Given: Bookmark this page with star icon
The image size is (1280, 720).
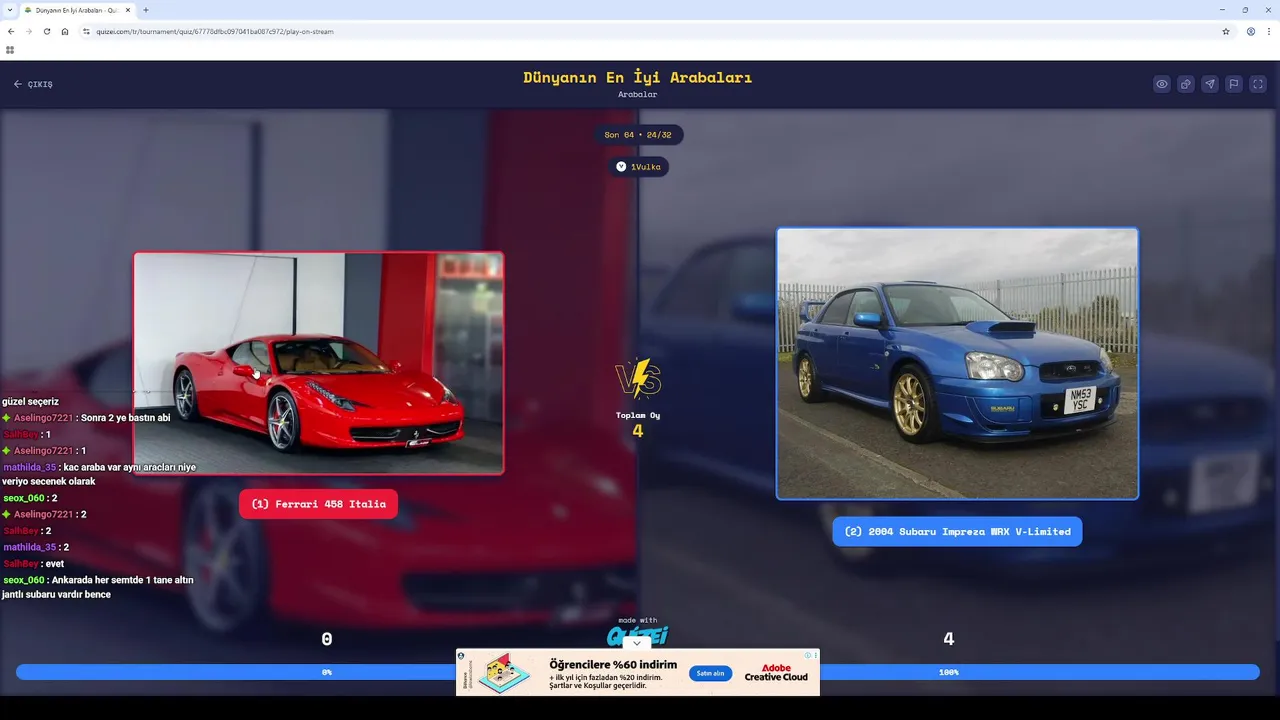Looking at the screenshot, I should [1226, 31].
